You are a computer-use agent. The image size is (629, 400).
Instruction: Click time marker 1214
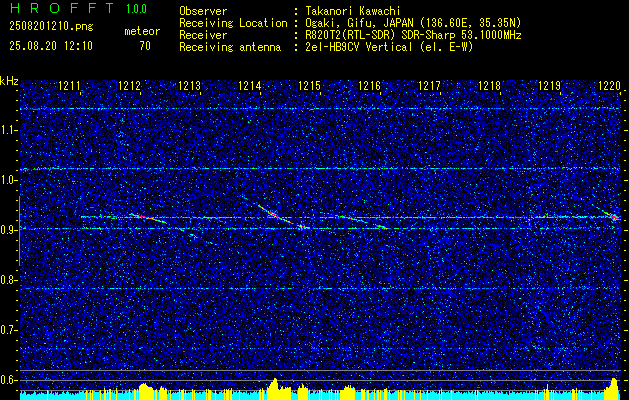pyautogui.click(x=250, y=85)
